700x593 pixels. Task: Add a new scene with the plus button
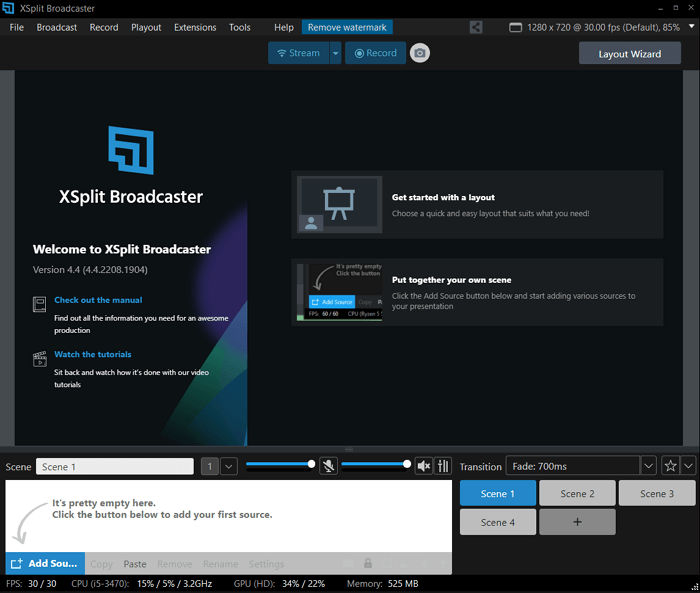(x=577, y=522)
